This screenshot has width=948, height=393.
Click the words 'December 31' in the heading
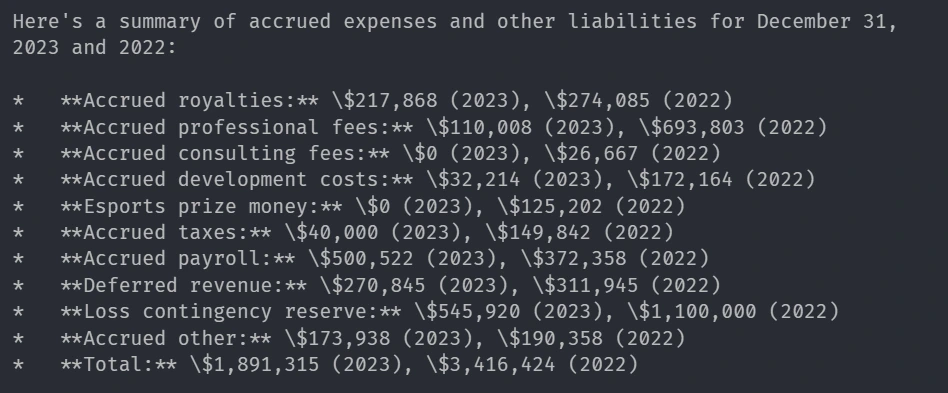pos(822,22)
